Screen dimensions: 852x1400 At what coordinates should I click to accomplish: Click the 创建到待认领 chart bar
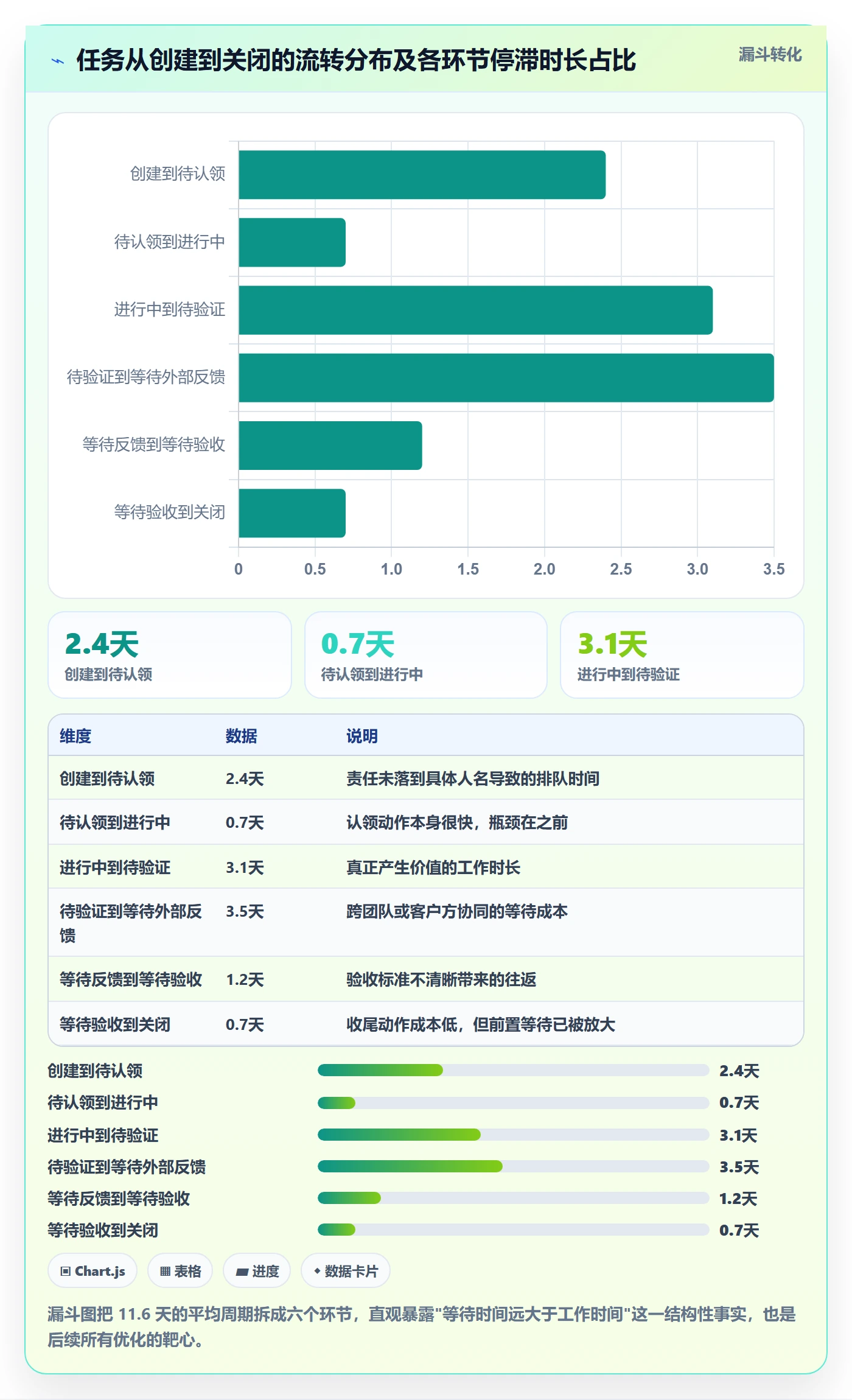[422, 175]
